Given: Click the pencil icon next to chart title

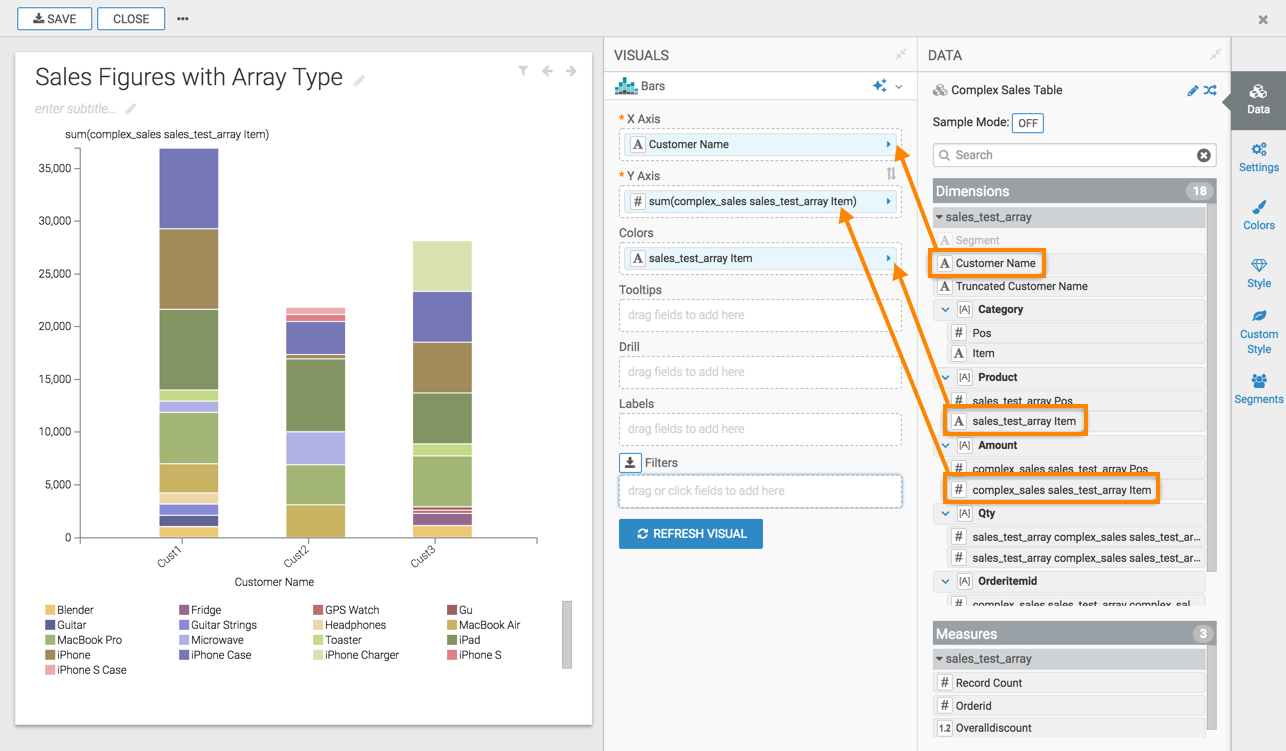Looking at the screenshot, I should click(x=359, y=81).
